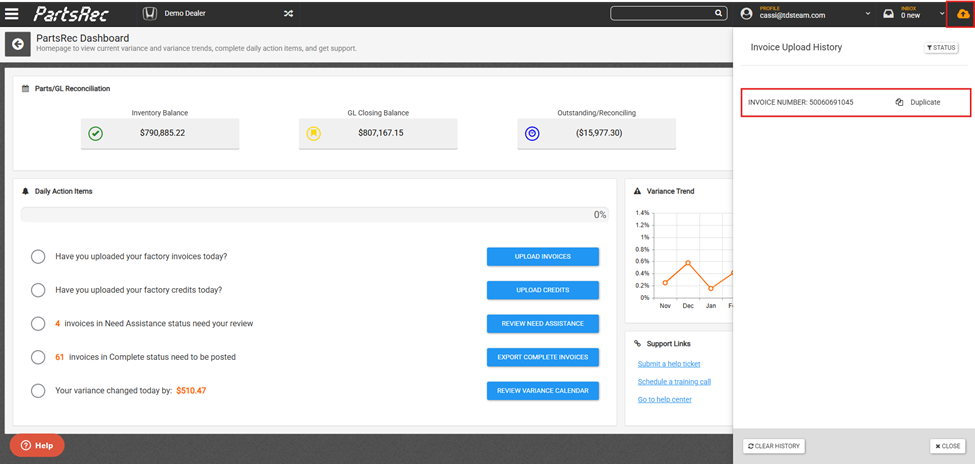Click the green checkmark Inventory Balance icon
Screen dimensions: 975x464
click(x=95, y=133)
